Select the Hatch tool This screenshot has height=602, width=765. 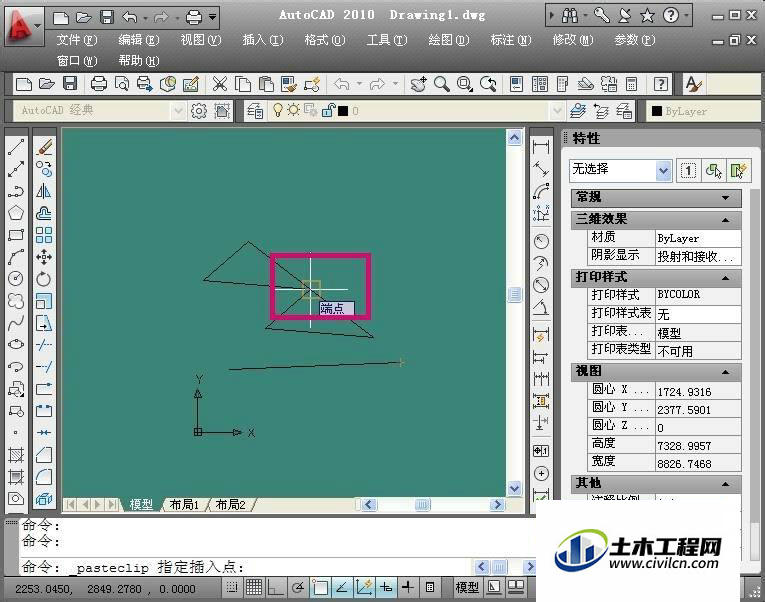(16, 455)
